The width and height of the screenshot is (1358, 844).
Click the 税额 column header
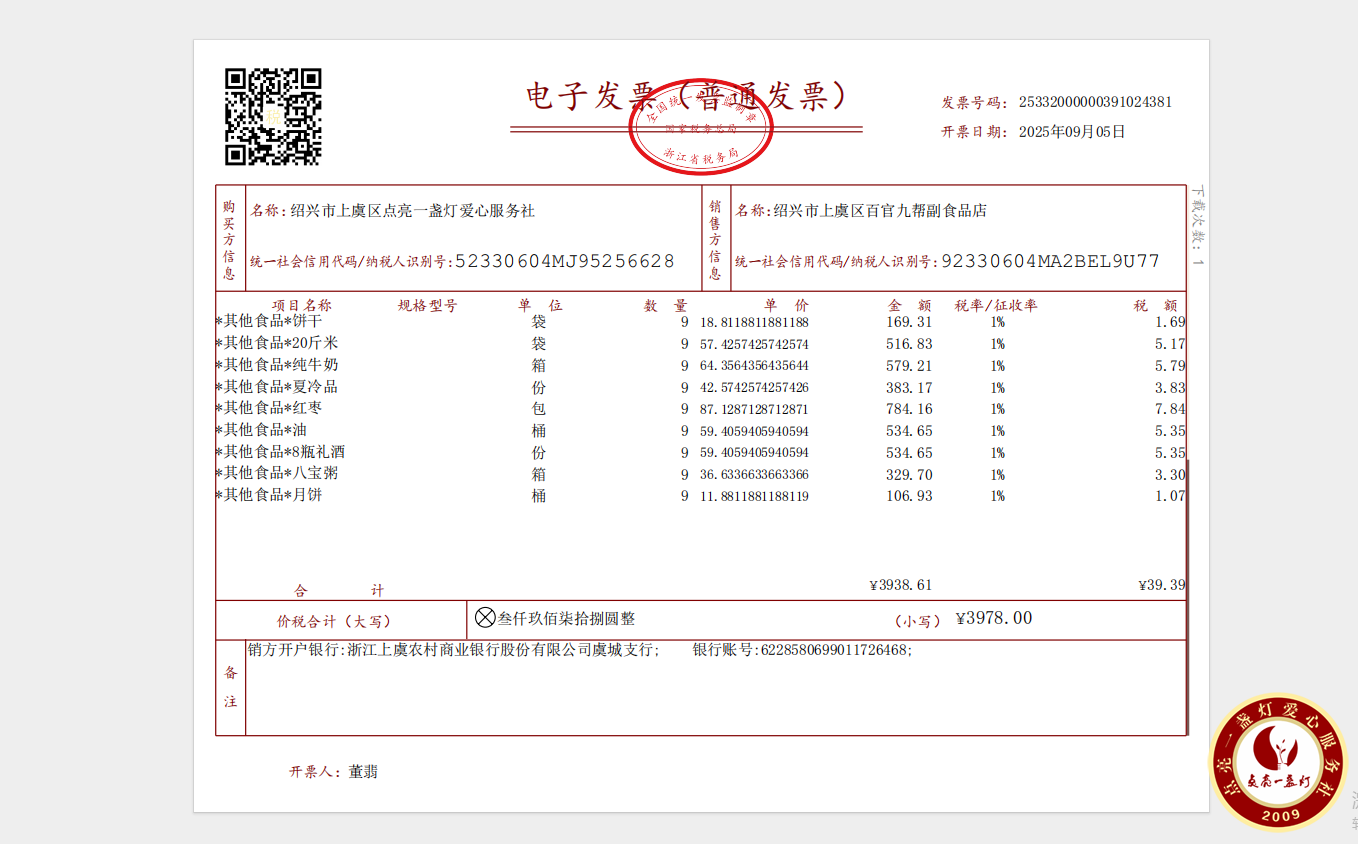1156,305
